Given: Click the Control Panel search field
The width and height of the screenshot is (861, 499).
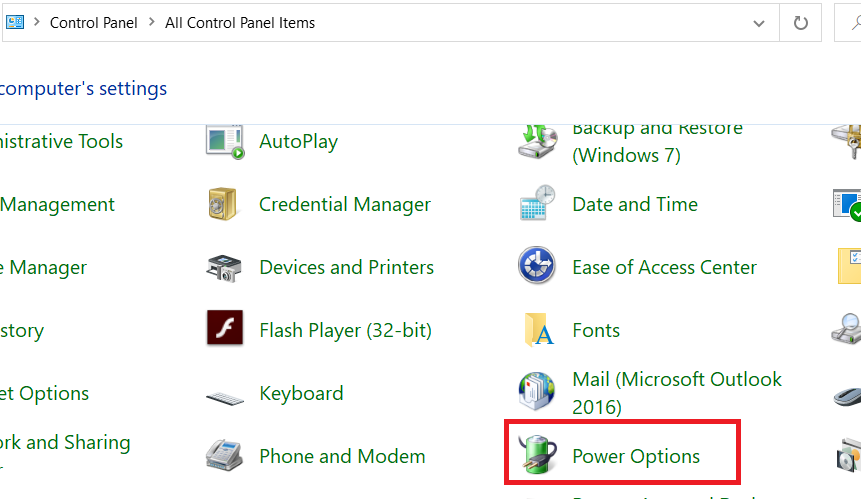Looking at the screenshot, I should tap(848, 22).
